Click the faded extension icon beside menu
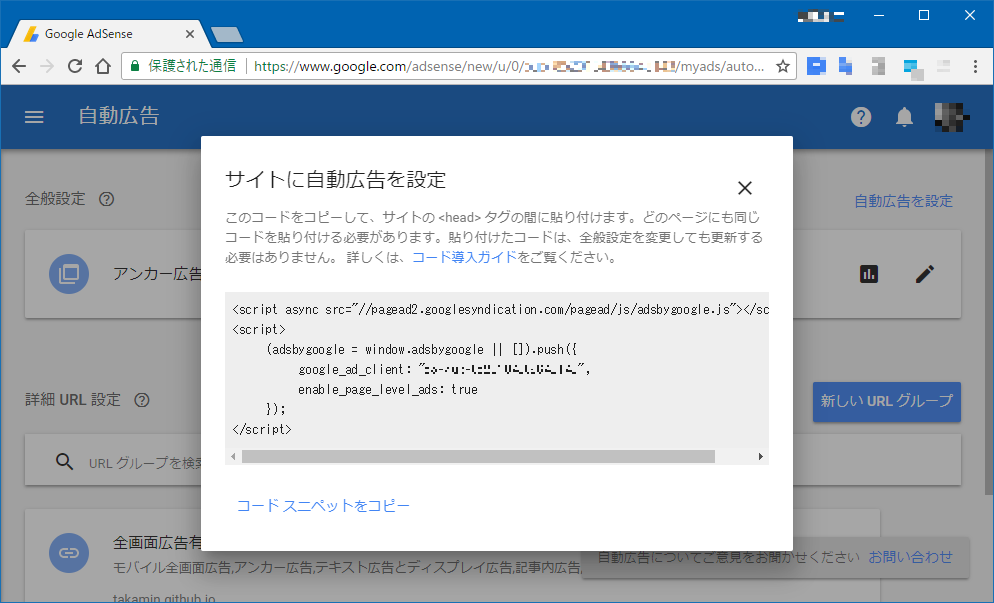 coord(943,66)
